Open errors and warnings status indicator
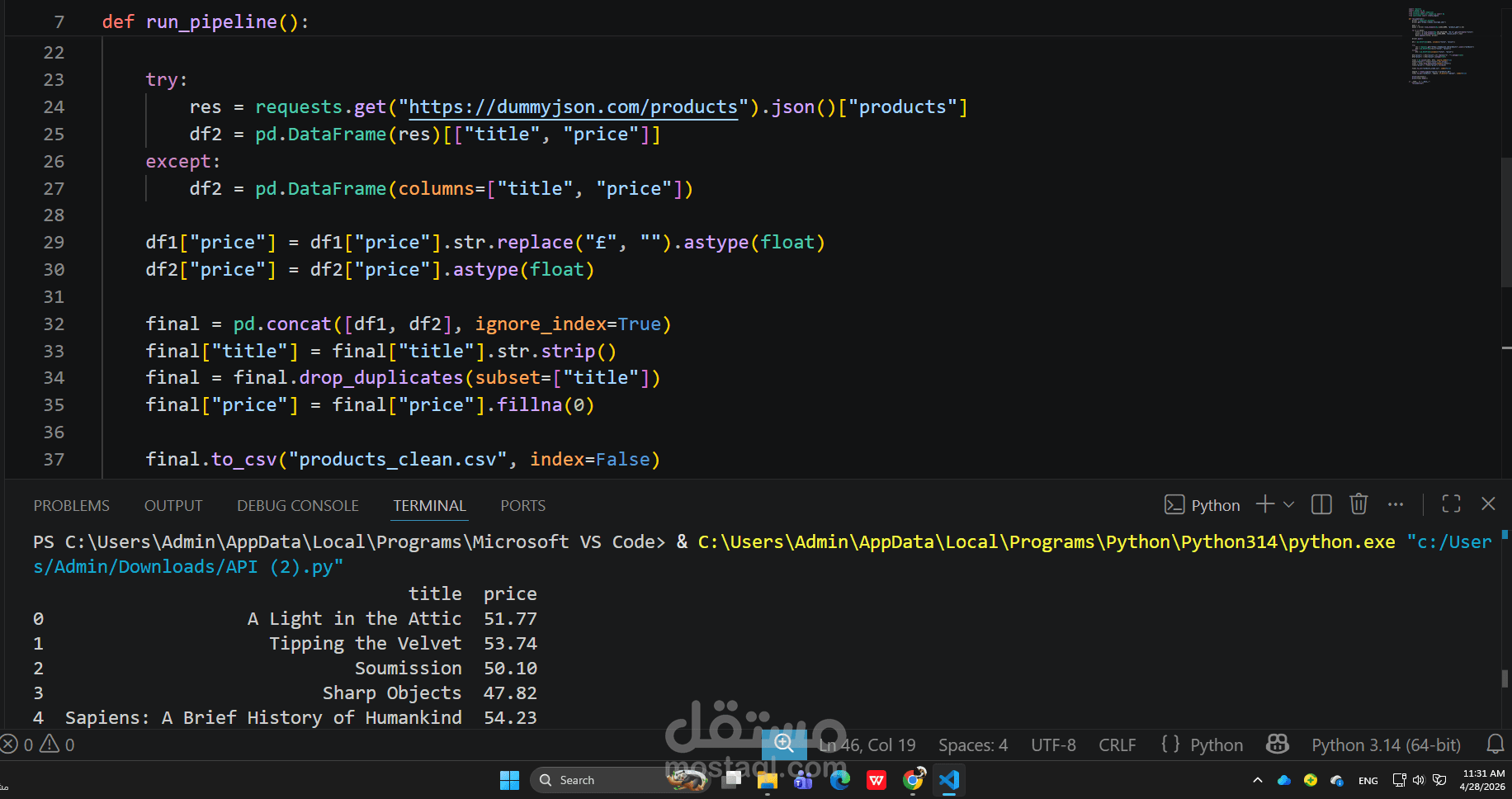Image resolution: width=1512 pixels, height=799 pixels. click(x=38, y=745)
